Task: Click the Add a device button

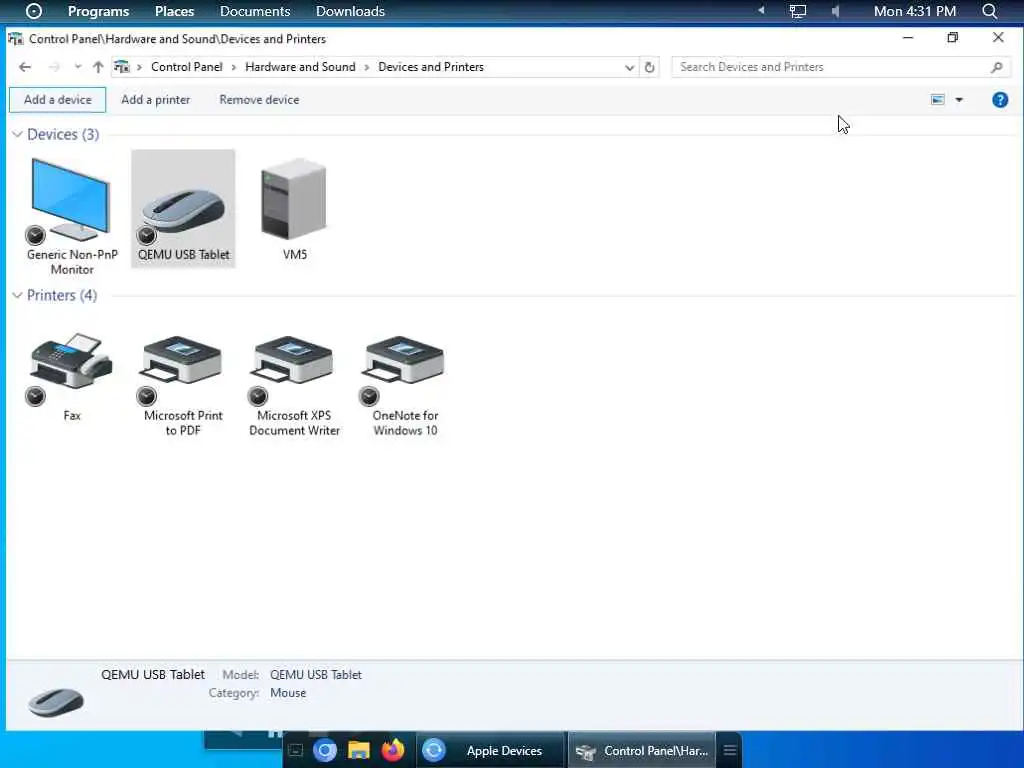Action: [57, 100]
